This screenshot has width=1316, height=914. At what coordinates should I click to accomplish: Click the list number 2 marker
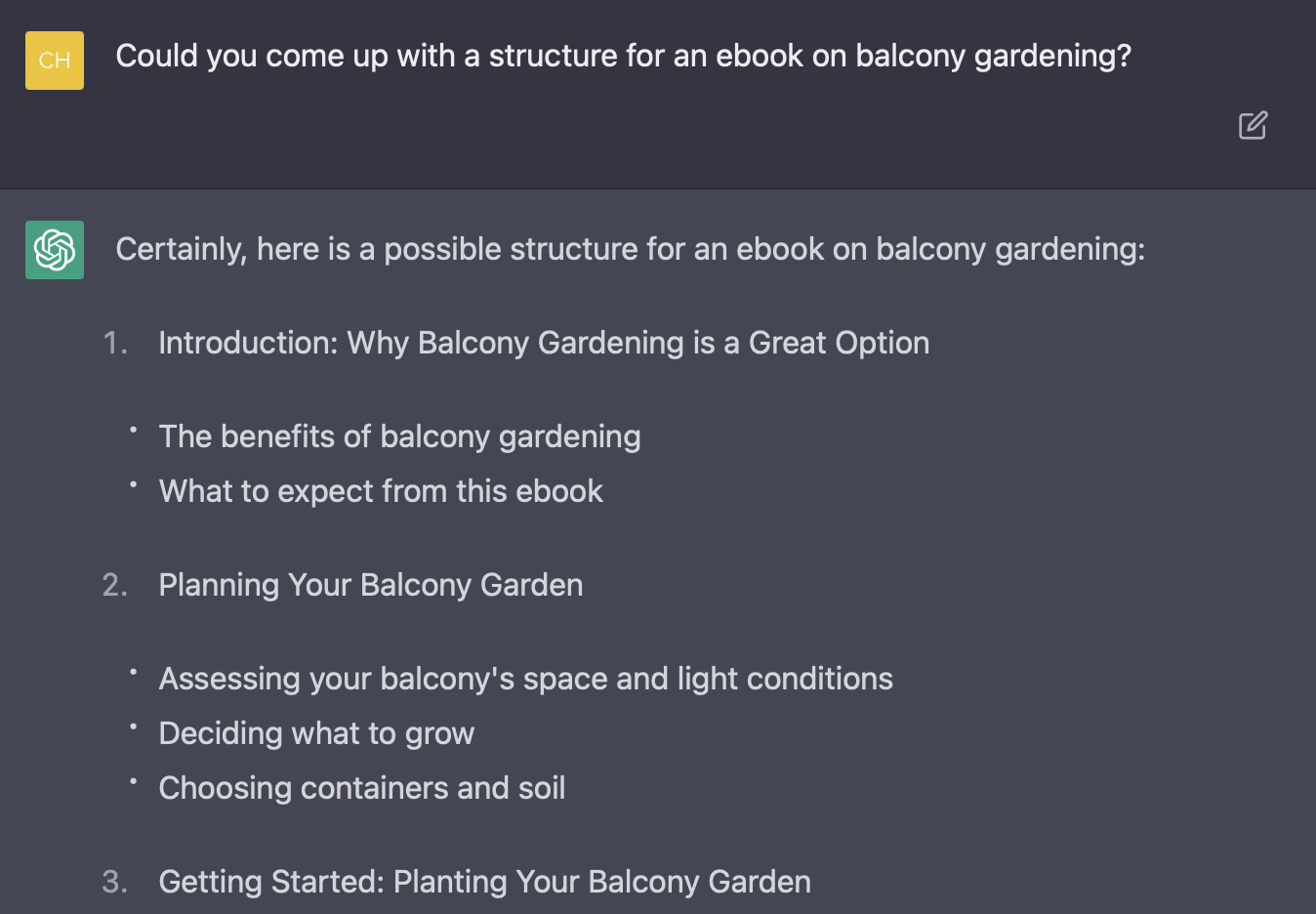click(x=115, y=585)
